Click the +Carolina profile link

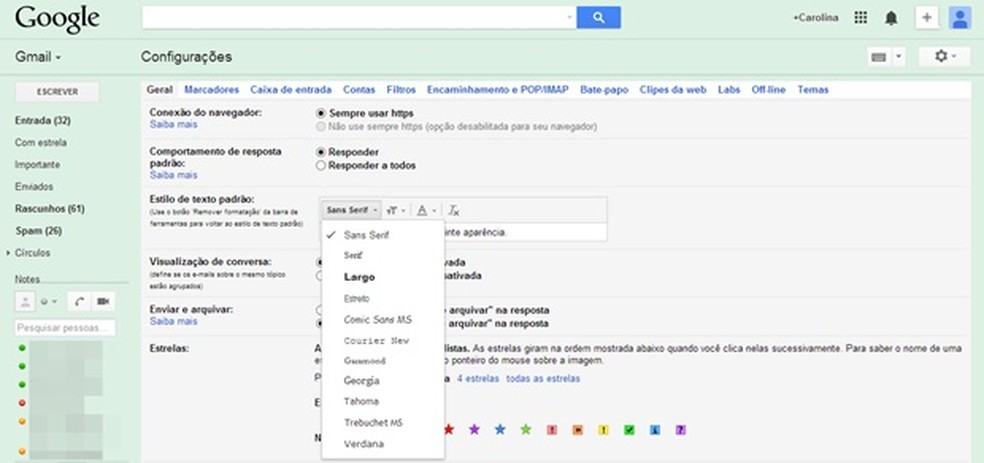tap(815, 18)
